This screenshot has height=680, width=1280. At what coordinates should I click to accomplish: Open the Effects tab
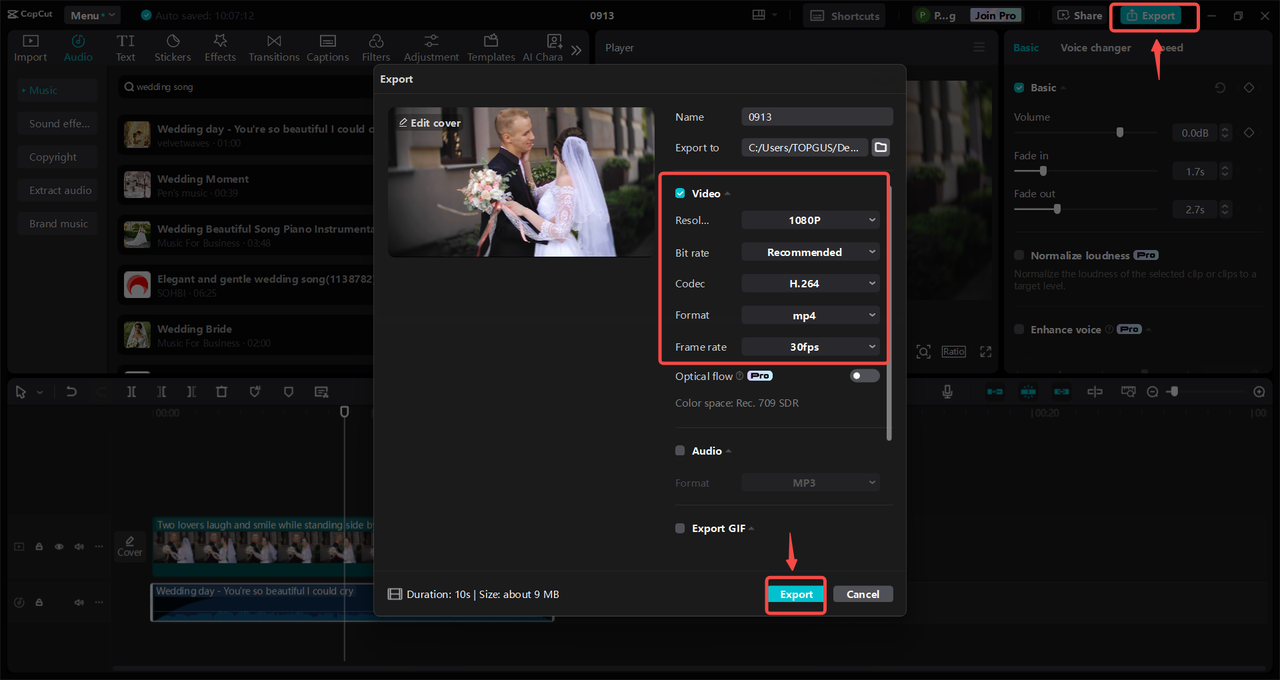coord(220,48)
